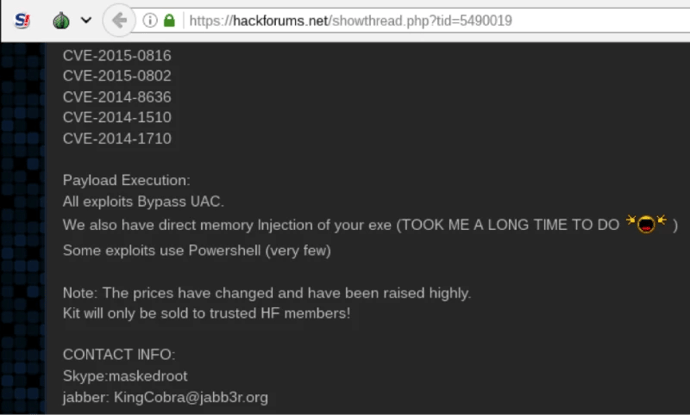Screen dimensions: 690x415
Task: Click the green padlock security icon
Action: 169,20
